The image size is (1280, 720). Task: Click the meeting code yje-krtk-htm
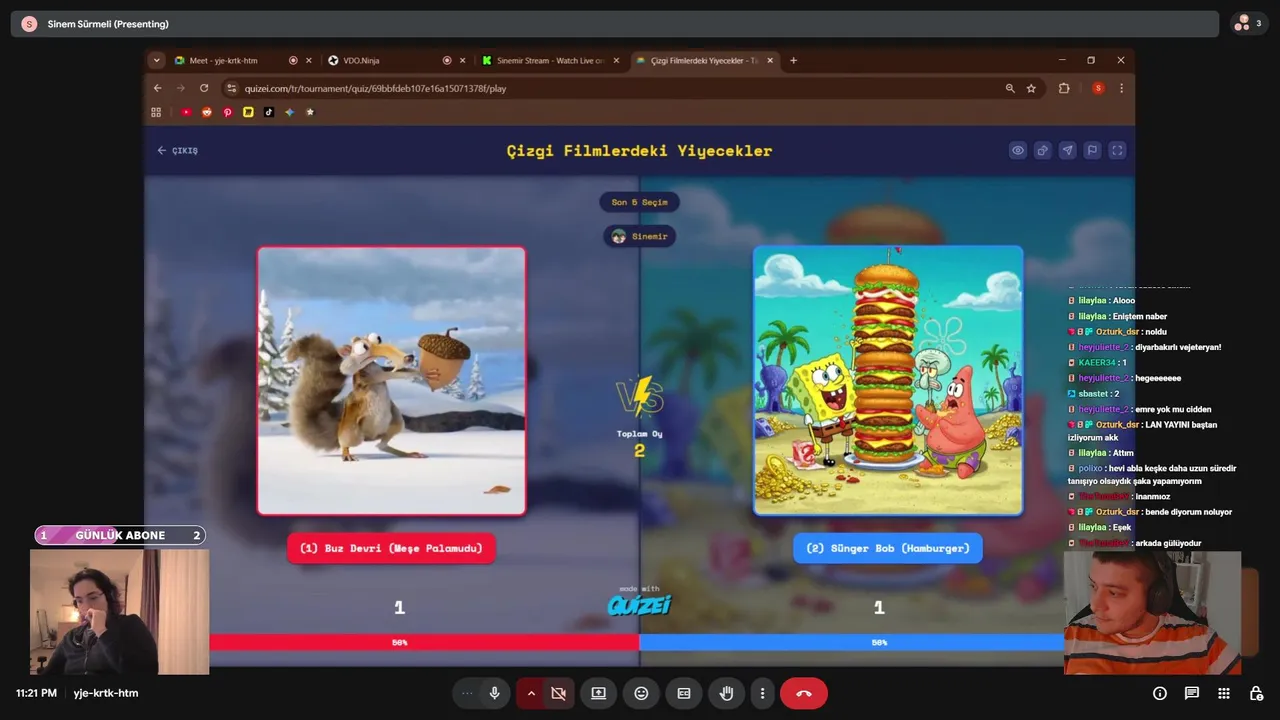[x=106, y=693]
